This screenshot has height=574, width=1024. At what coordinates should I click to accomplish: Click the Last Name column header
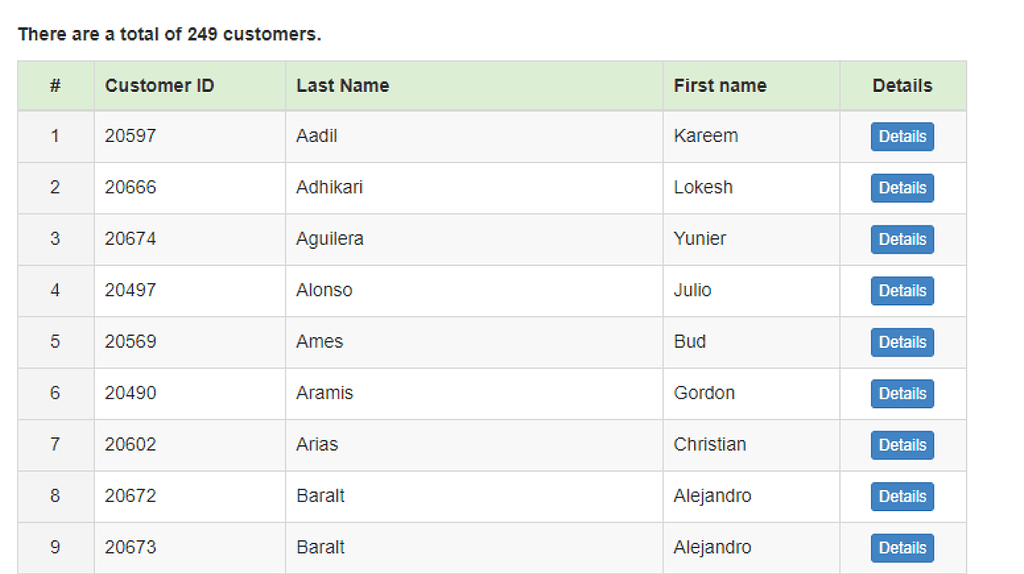coord(343,86)
